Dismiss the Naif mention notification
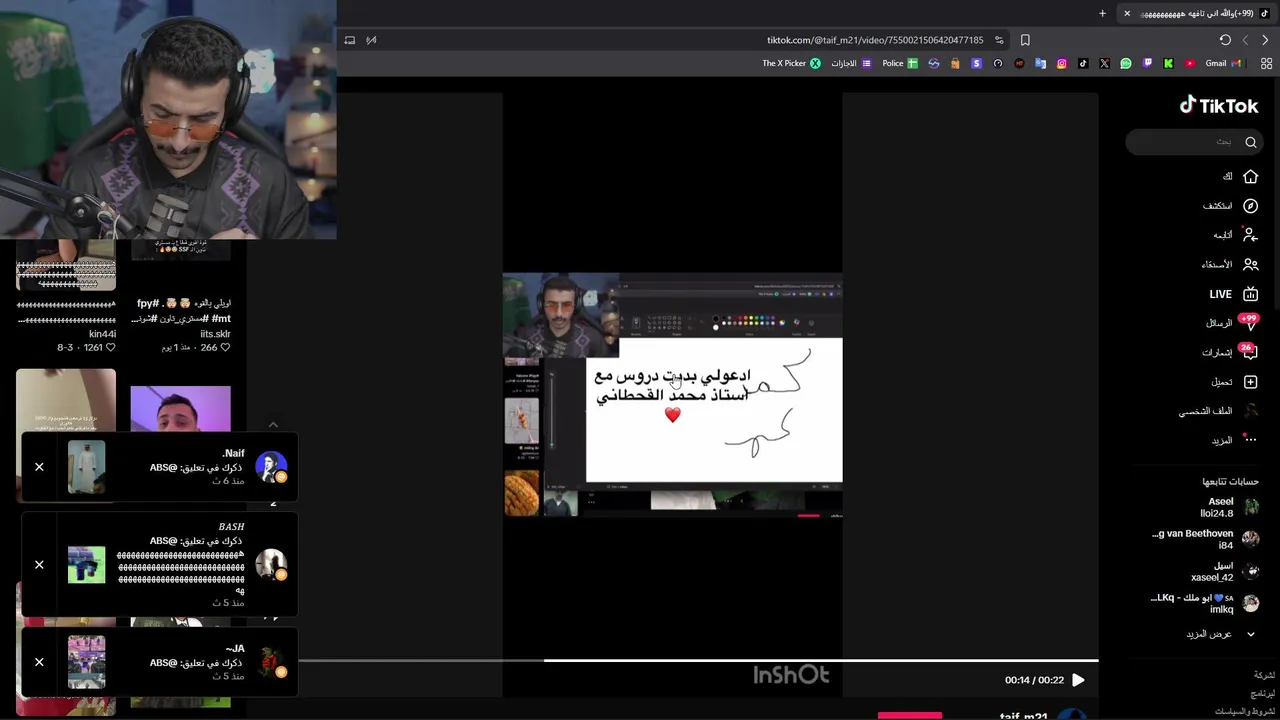This screenshot has height=720, width=1280. (x=39, y=467)
